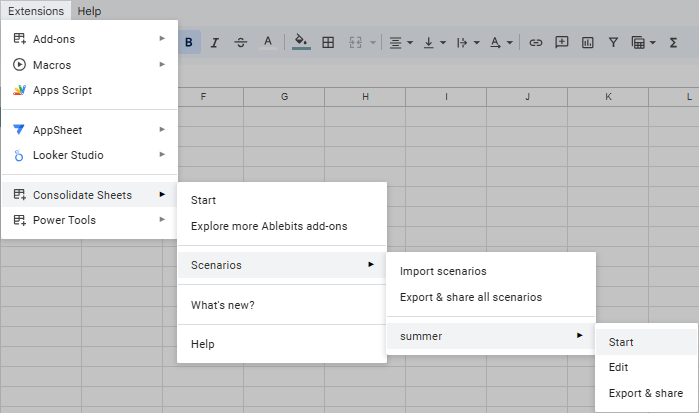Screen dimensions: 699x413
Task: Open filter views dropdown arrow
Action: tap(653, 43)
